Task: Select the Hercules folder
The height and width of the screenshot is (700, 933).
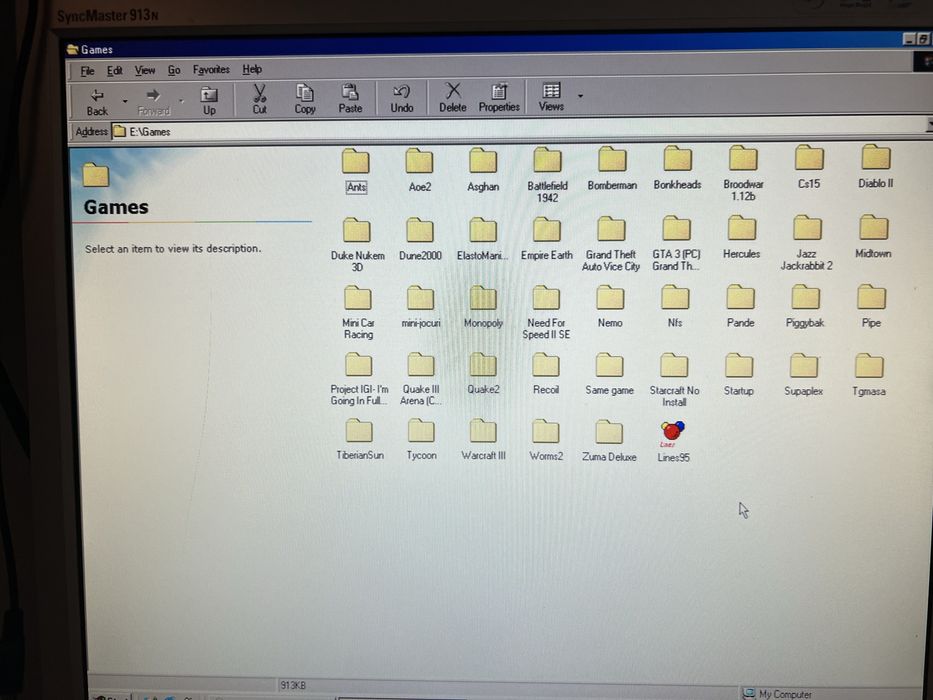Action: [741, 238]
